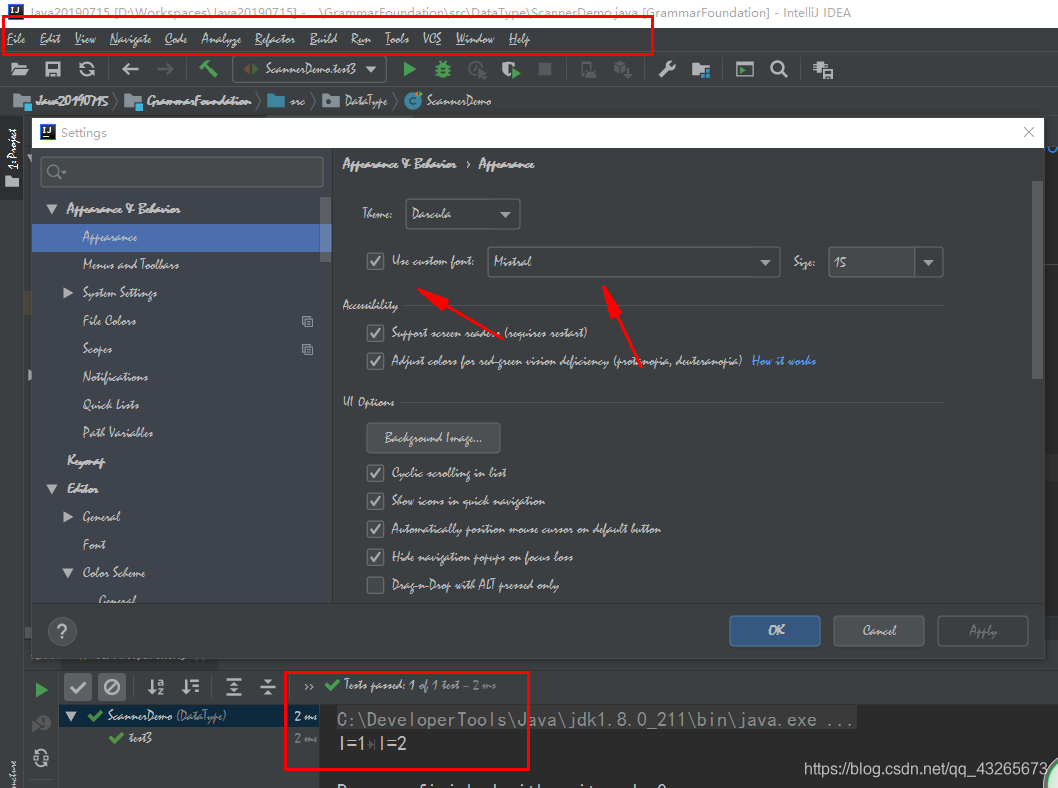Select Menus and Toolbars settings item
The image size is (1058, 788).
click(x=131, y=264)
